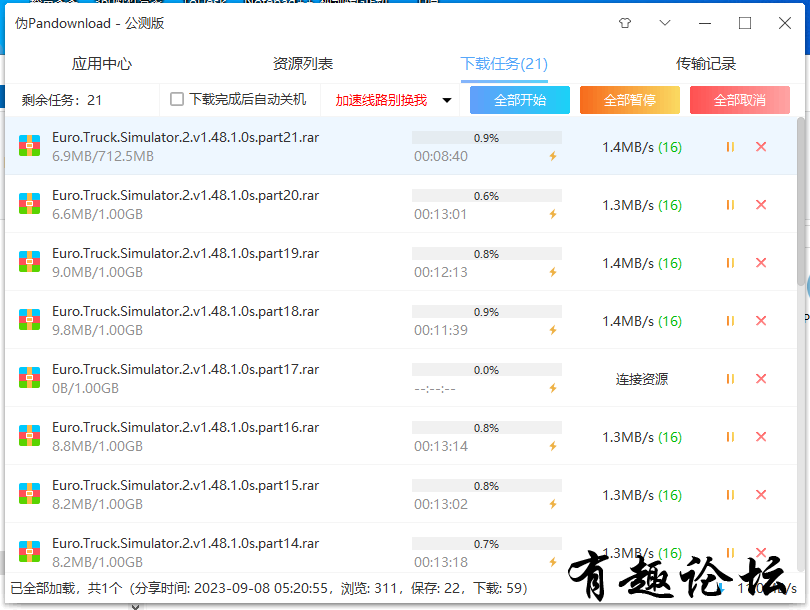Open the 传输记录 tab

coord(706,64)
